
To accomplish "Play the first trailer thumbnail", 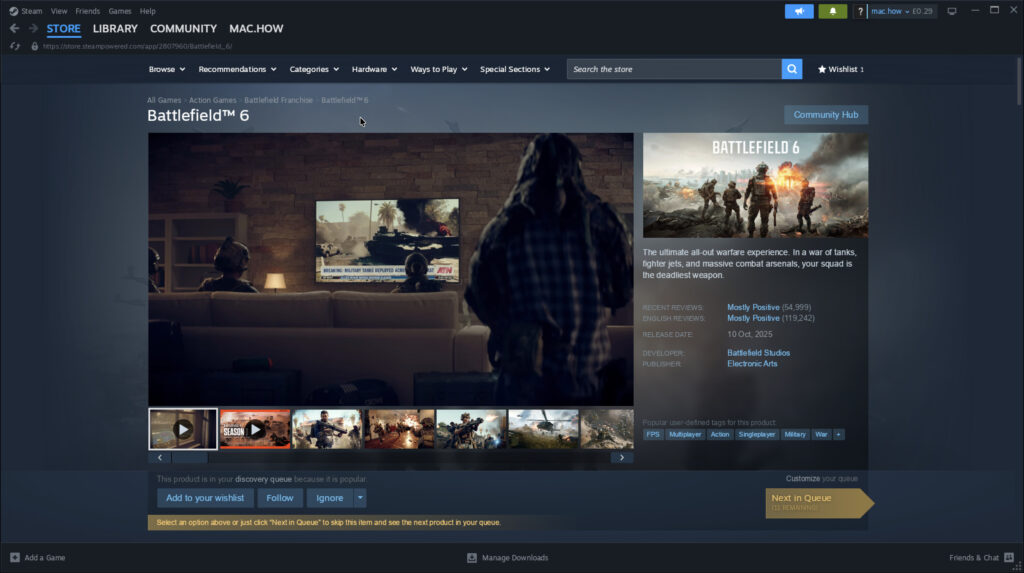I will coord(183,429).
